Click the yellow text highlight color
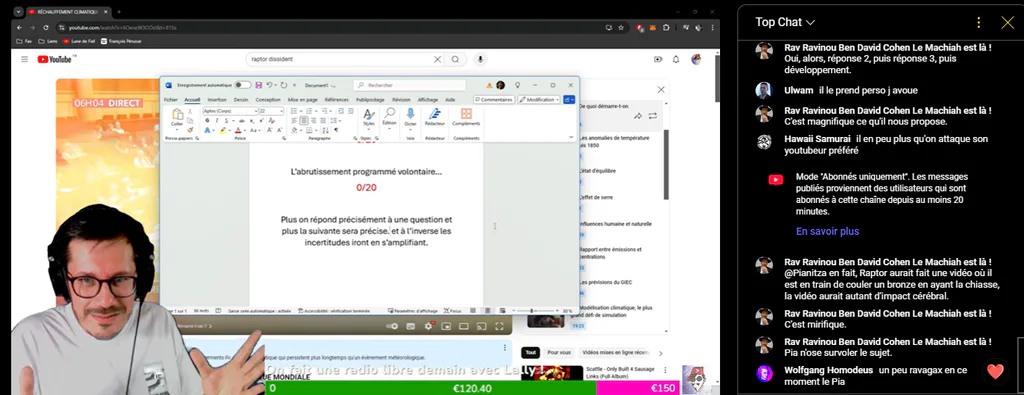The width and height of the screenshot is (1024, 395). pos(223,131)
